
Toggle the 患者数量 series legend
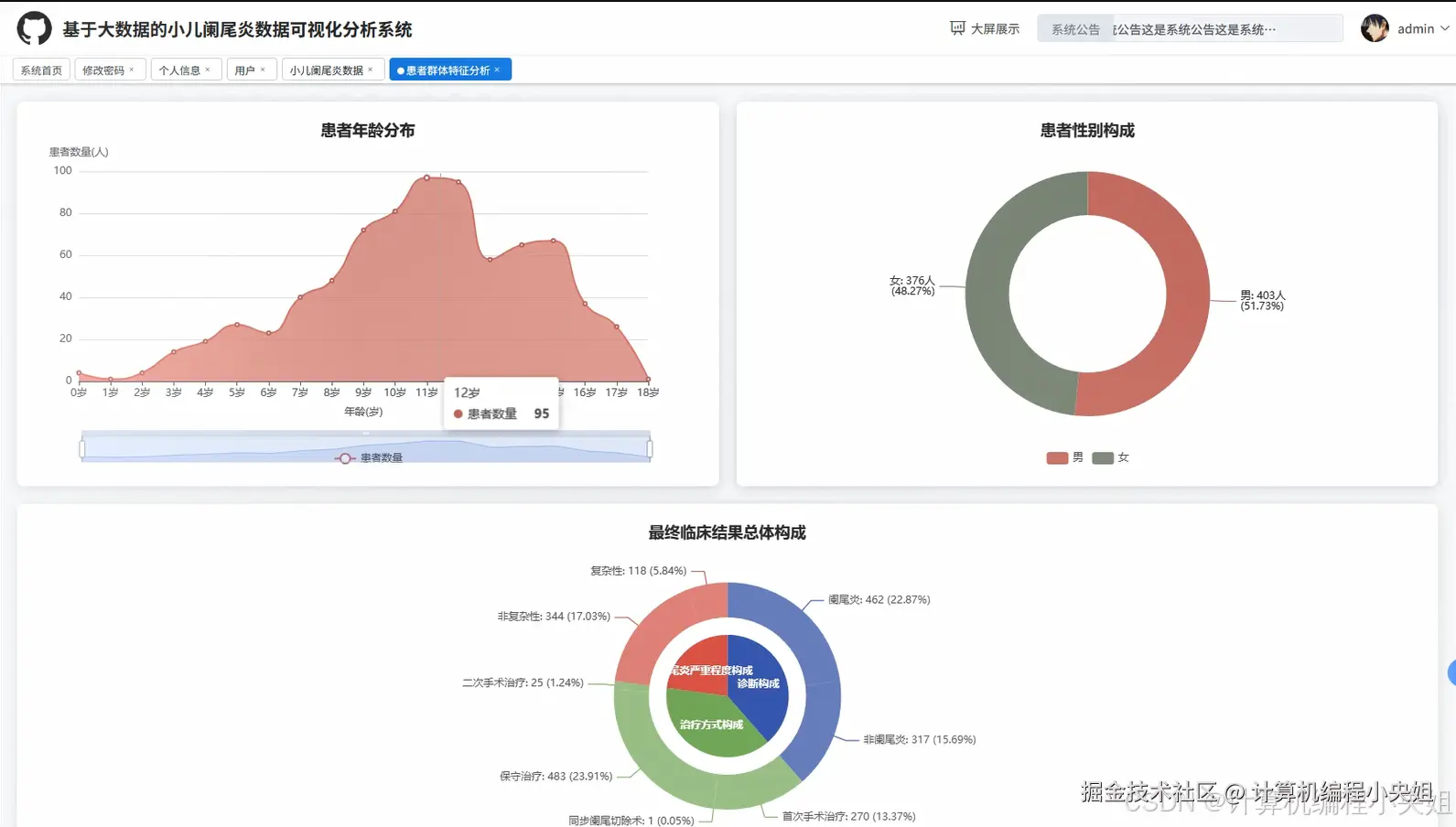[x=369, y=457]
